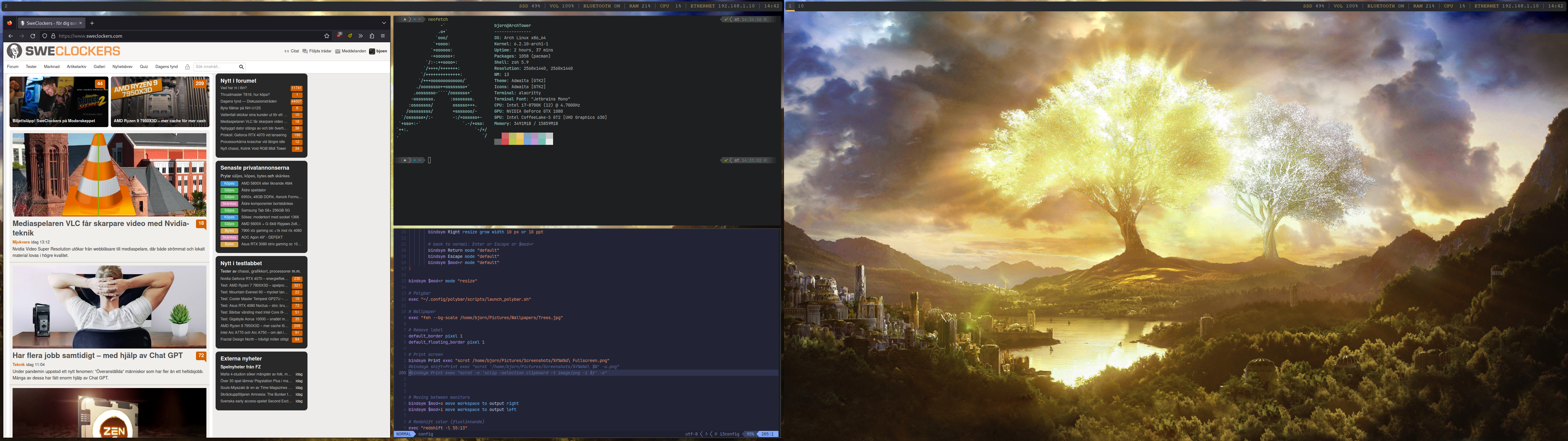Open 'Test: Asus RTX 4080 Noctua' entry
Screen dimensions: 1568x441
click(254, 306)
